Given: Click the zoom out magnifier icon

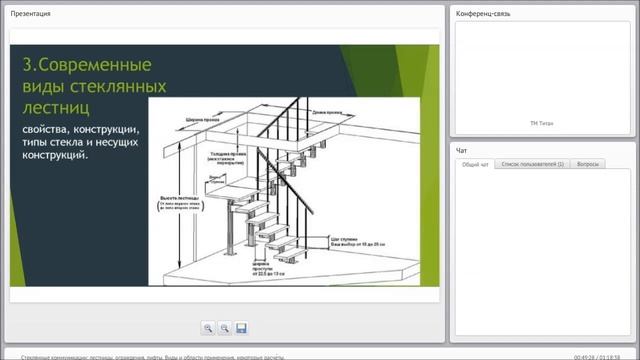Looking at the screenshot, I should coord(224,328).
